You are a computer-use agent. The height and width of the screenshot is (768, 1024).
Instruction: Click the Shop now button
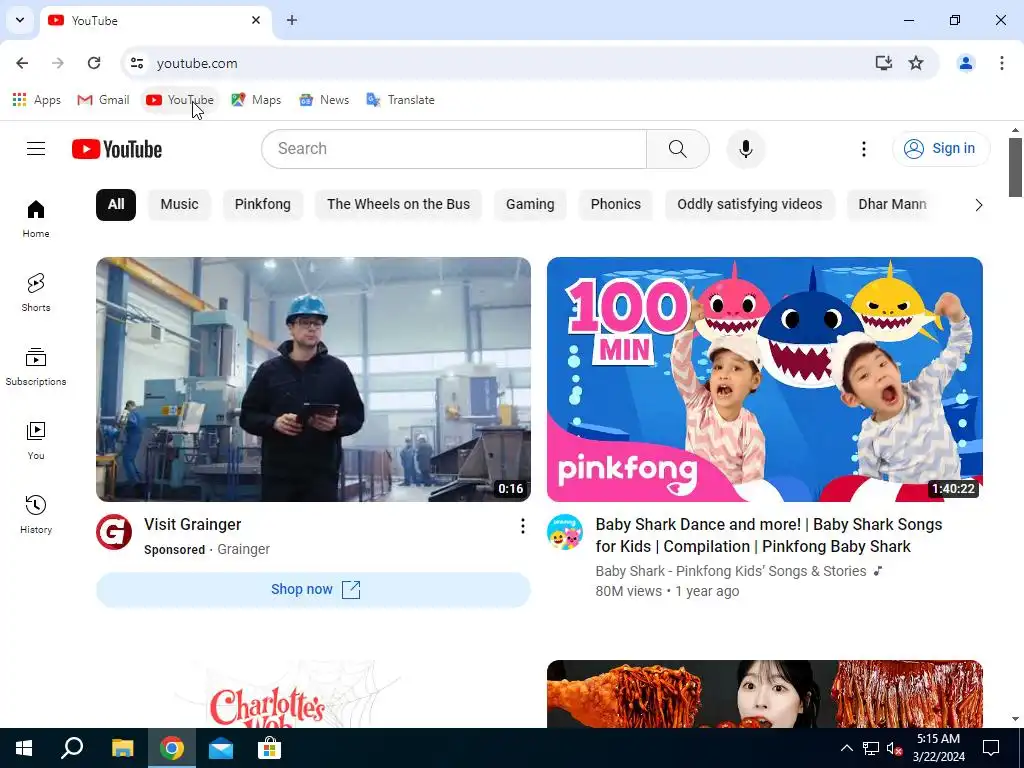pyautogui.click(x=313, y=590)
